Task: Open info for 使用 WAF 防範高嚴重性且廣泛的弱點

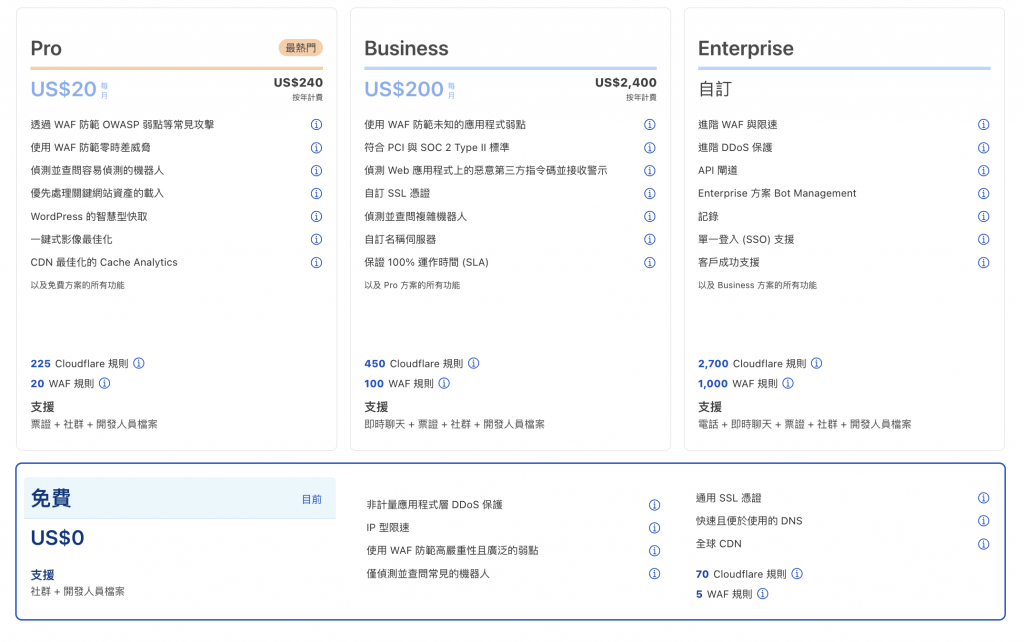Action: point(654,551)
